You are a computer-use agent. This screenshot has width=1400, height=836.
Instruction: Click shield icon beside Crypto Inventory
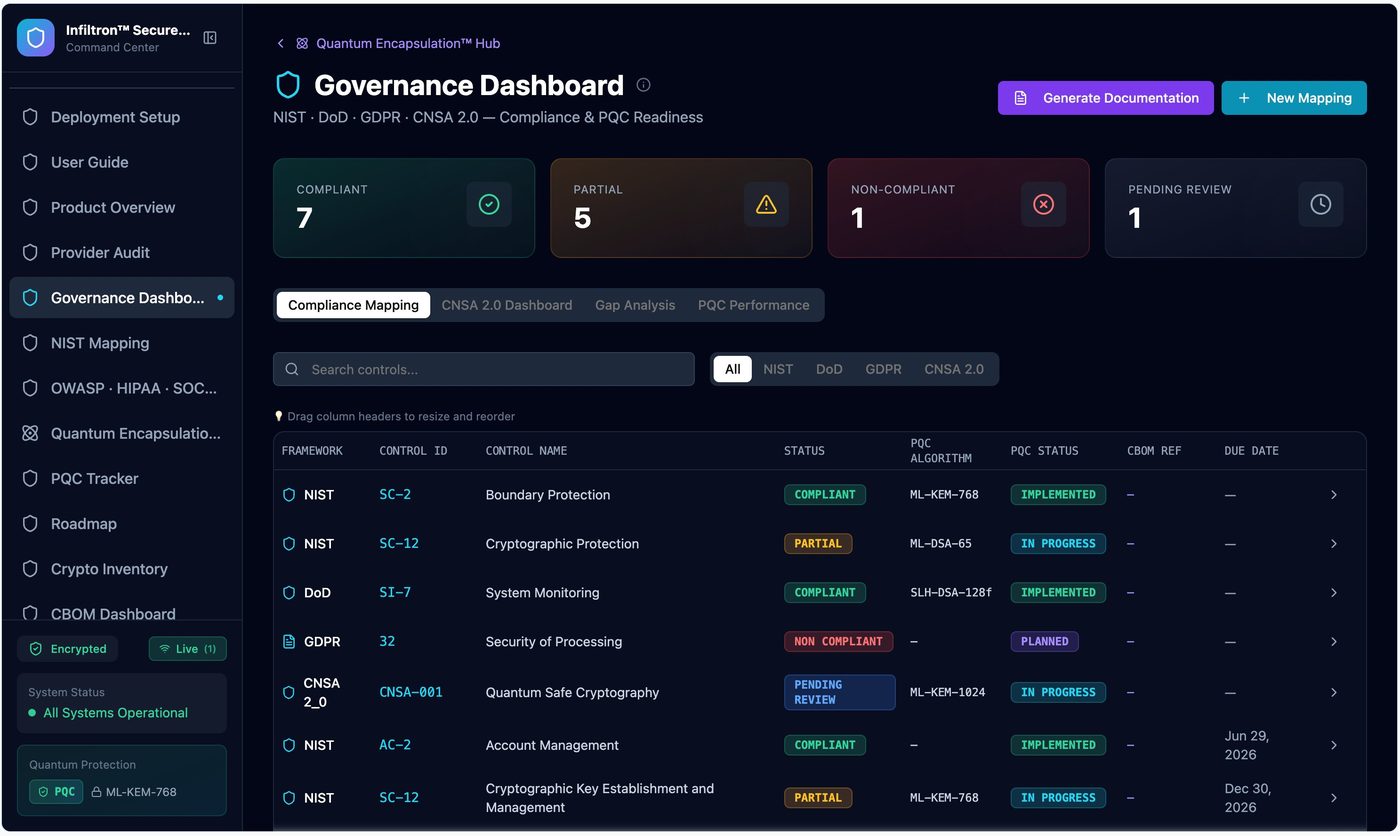point(30,569)
